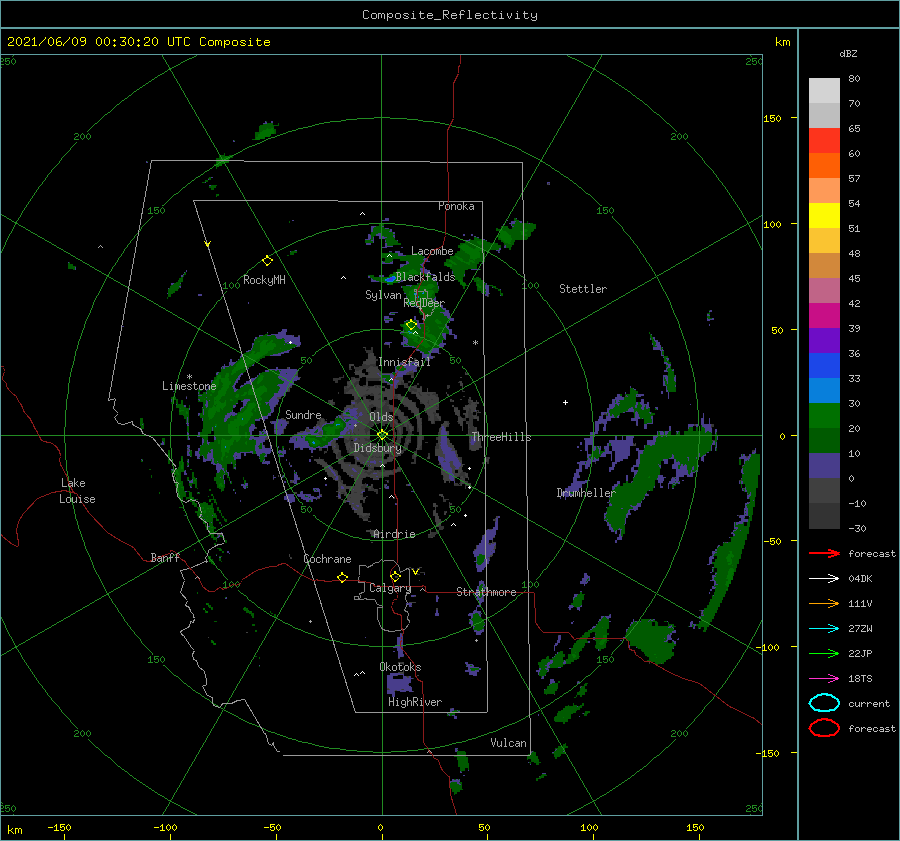Screen dimensions: 900x841
Task: Click the Cochrane city label
Action: [x=327, y=559]
